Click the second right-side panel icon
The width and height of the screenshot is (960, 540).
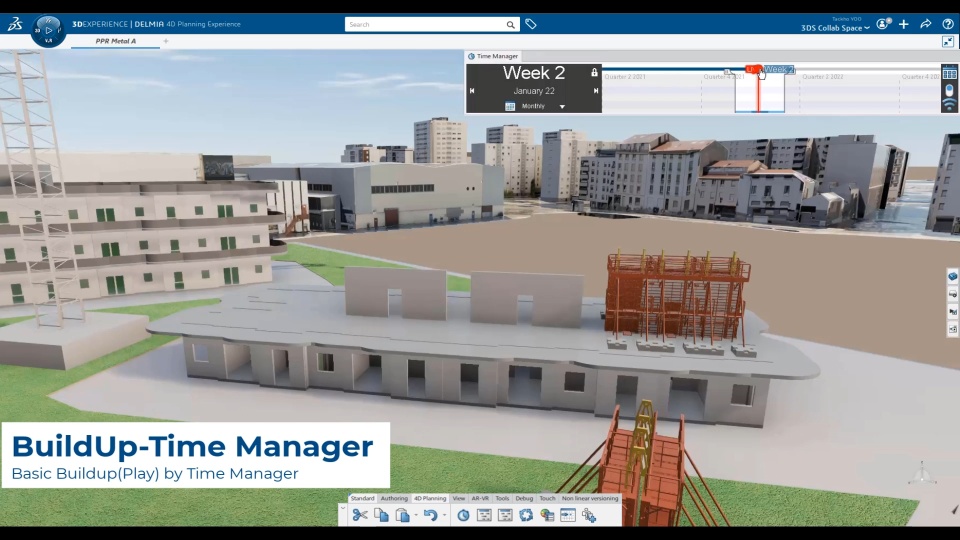coord(953,294)
